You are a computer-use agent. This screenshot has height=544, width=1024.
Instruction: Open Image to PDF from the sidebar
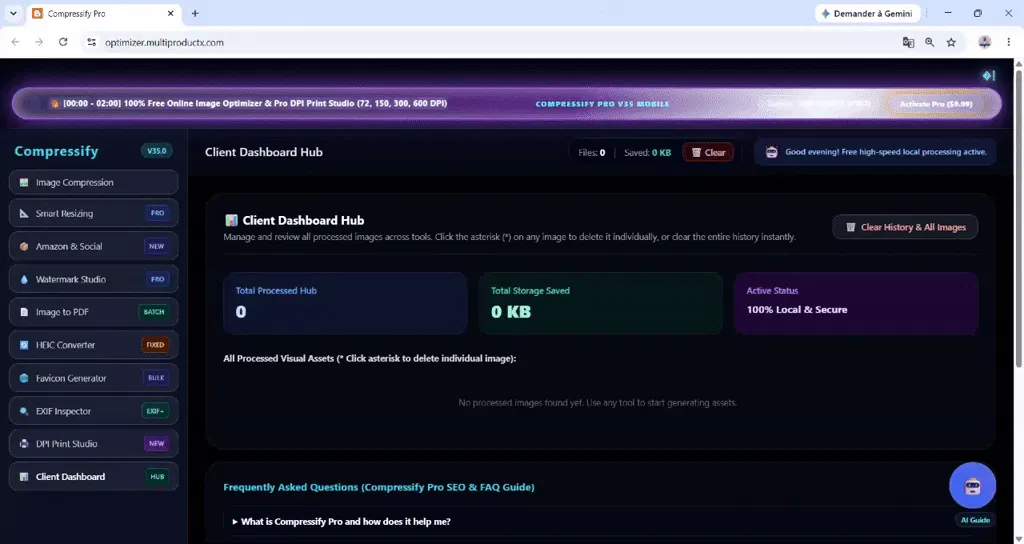coord(93,312)
